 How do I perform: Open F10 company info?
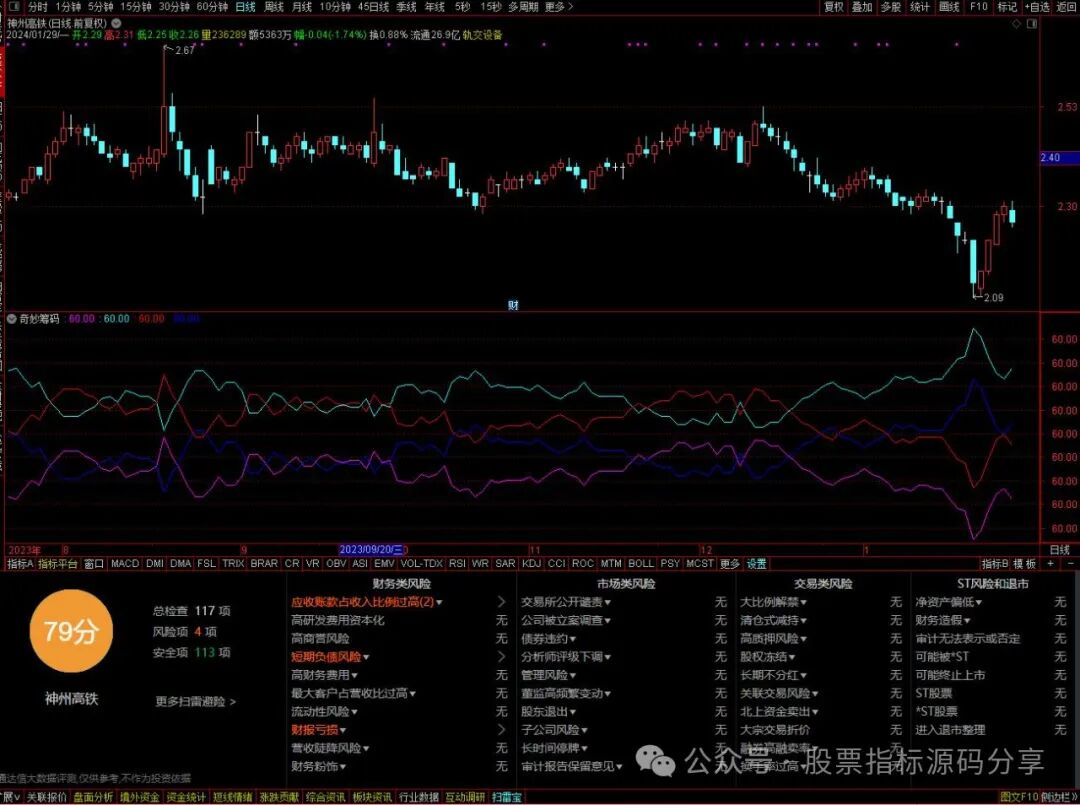click(978, 7)
